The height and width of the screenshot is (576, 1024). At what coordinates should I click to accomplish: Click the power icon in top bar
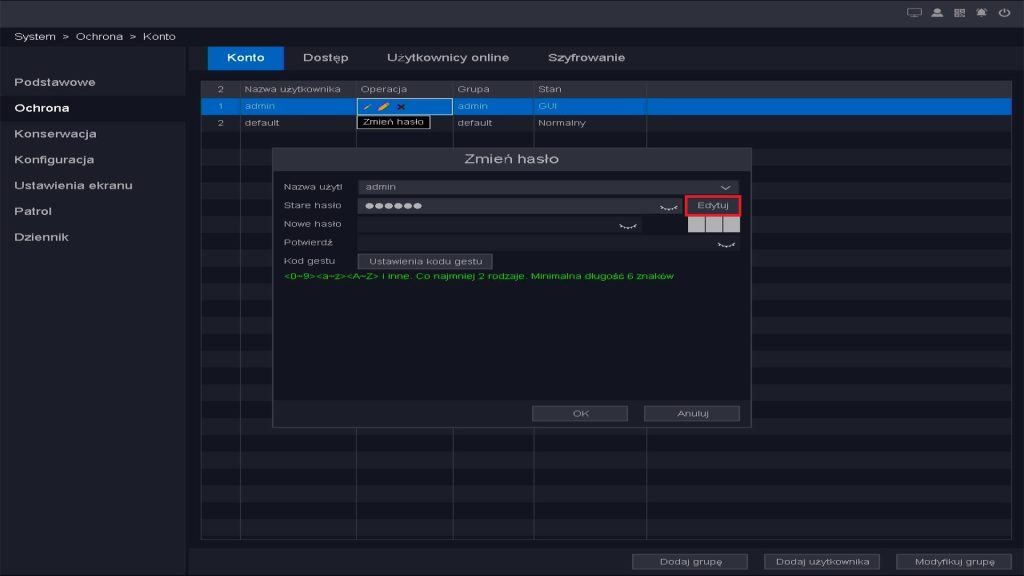coord(1004,13)
